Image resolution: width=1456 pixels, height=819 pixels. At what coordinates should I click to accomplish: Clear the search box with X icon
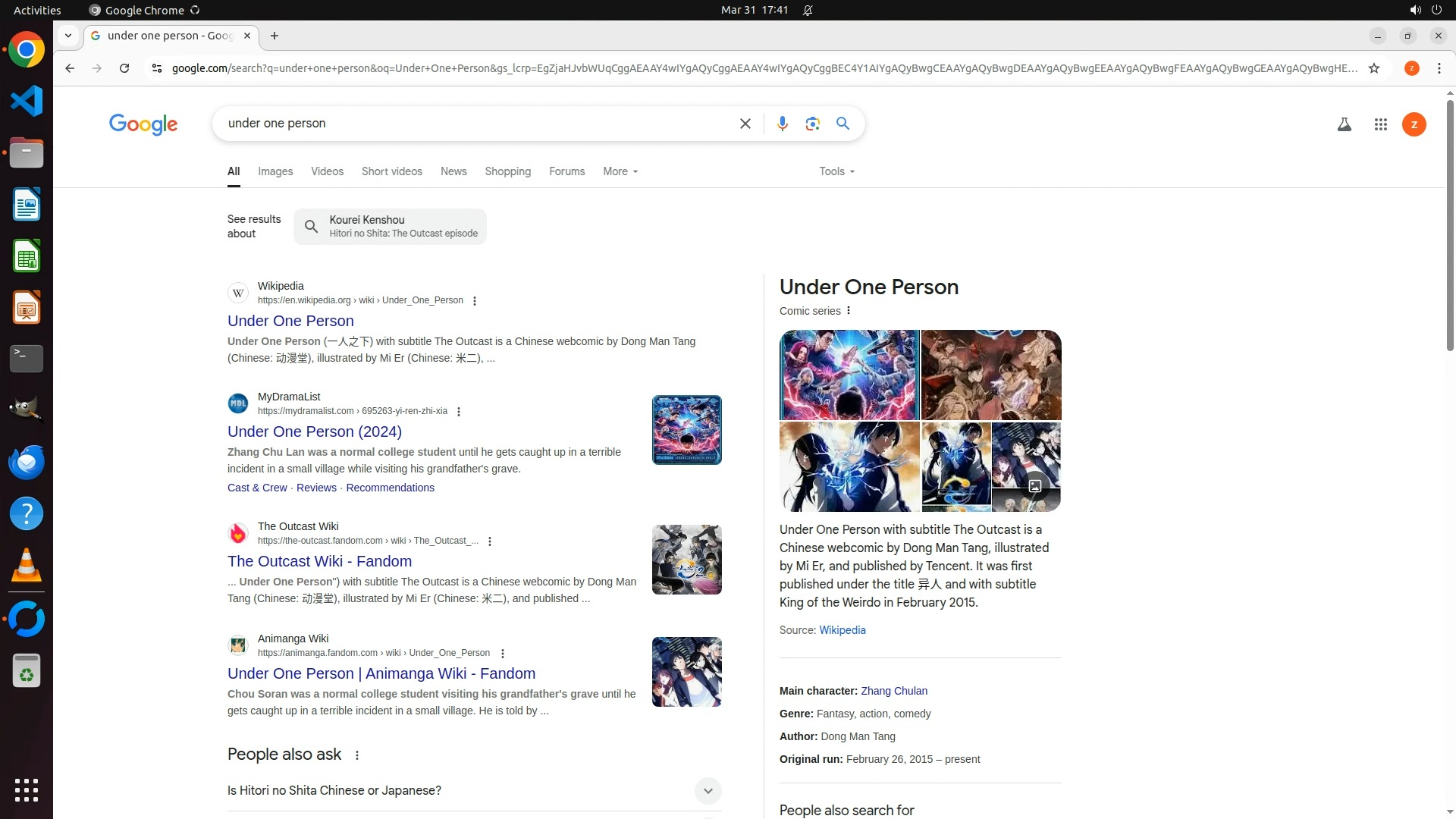(745, 124)
